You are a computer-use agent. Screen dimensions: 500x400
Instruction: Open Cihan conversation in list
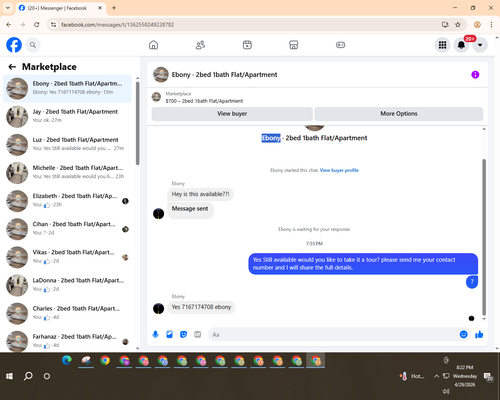pos(67,229)
